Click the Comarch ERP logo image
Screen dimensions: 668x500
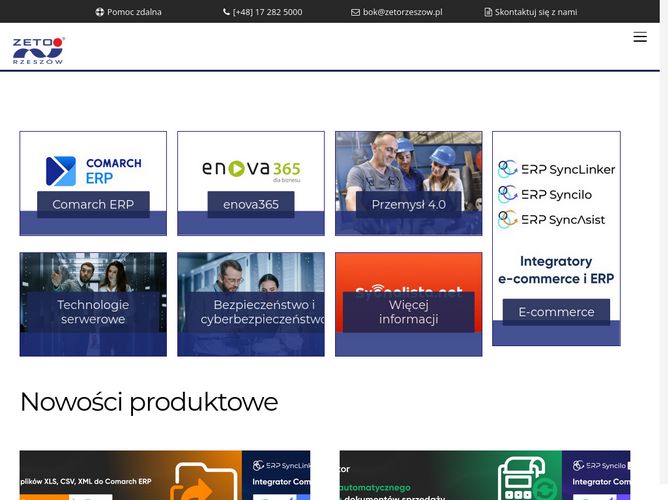93,171
